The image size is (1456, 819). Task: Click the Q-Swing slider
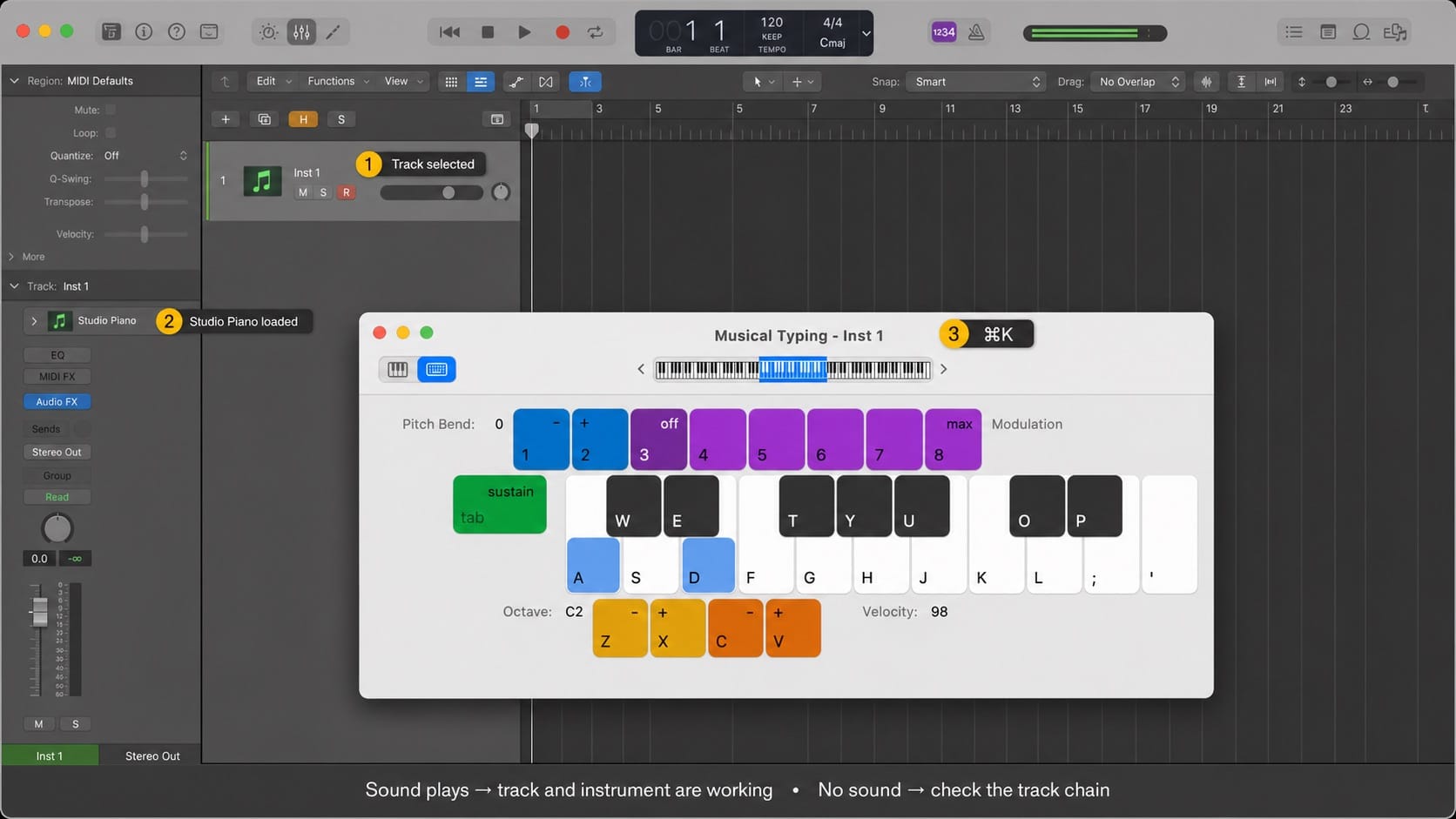(145, 178)
